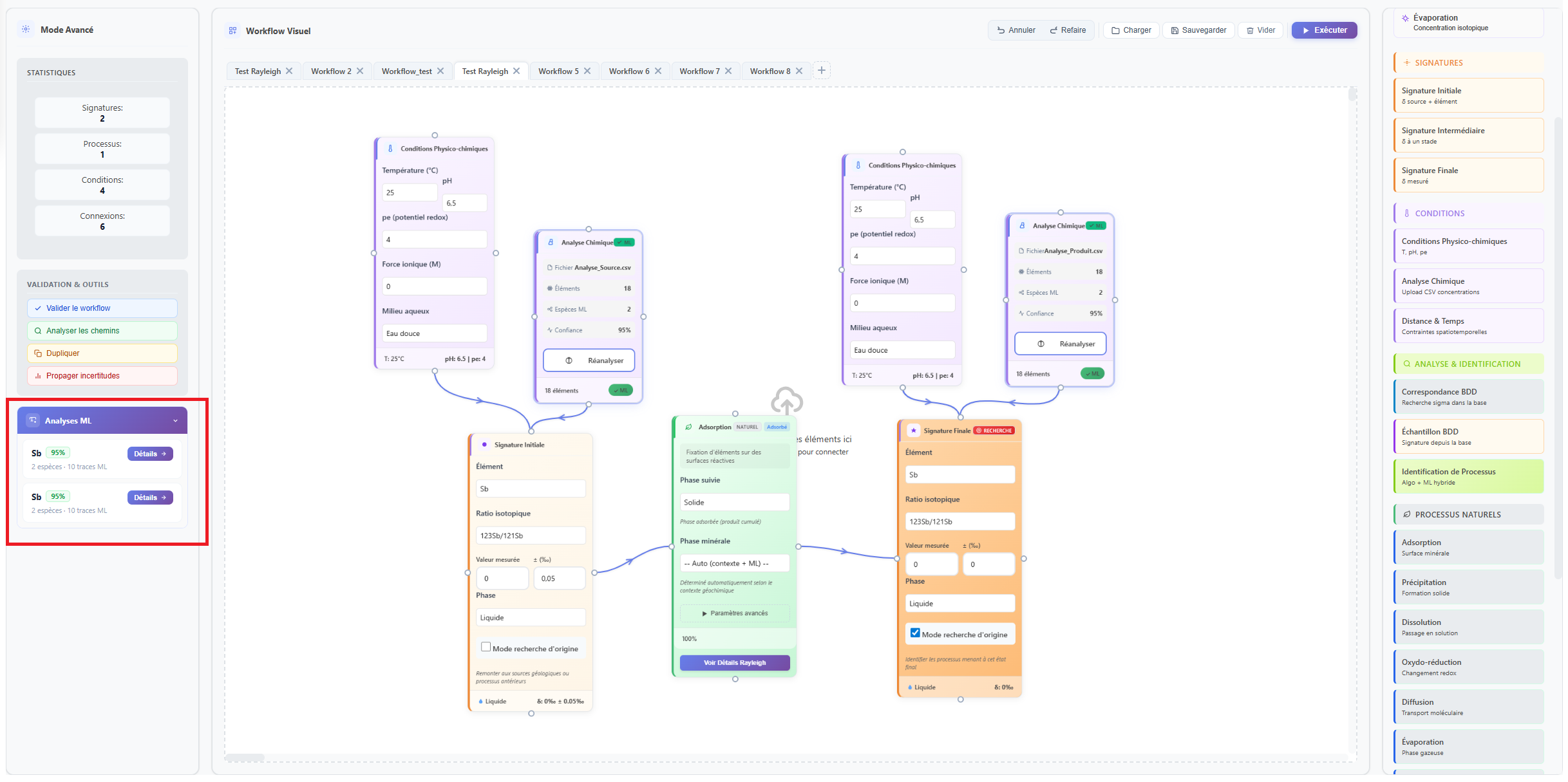This screenshot has height=782, width=1568.
Task: Click Voir Détails Rayleigh button
Action: pyautogui.click(x=735, y=663)
